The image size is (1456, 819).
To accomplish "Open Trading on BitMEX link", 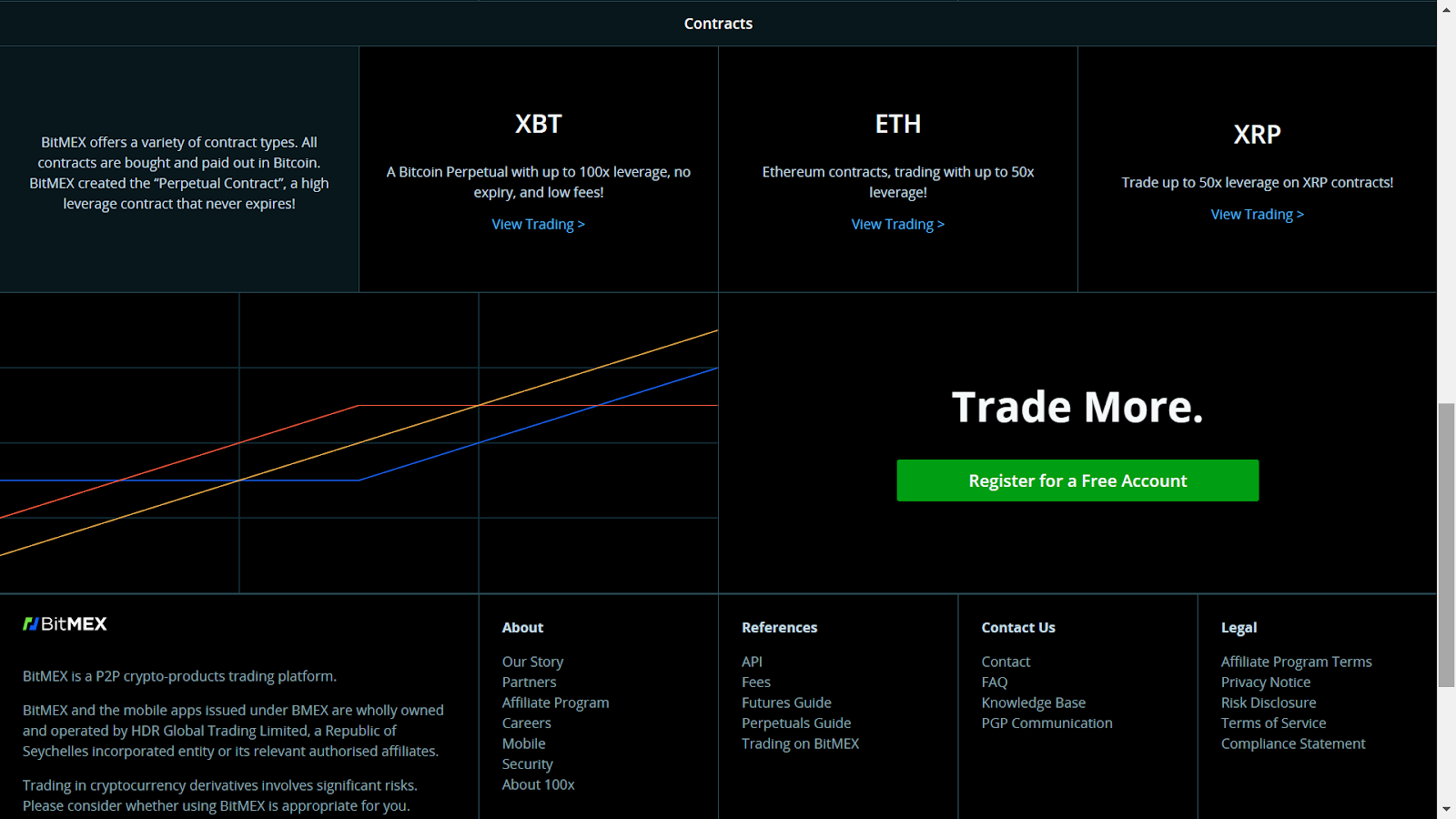I will pyautogui.click(x=801, y=743).
